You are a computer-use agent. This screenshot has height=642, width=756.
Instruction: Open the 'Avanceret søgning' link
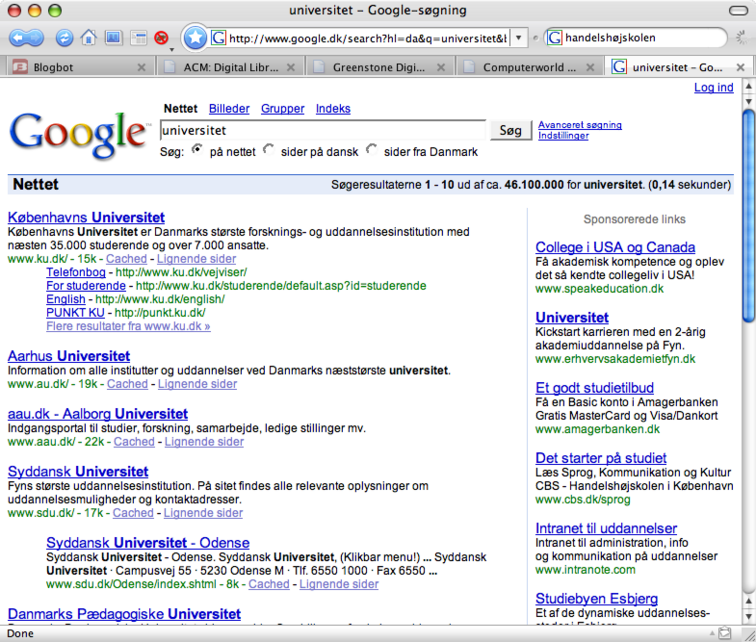coord(580,125)
